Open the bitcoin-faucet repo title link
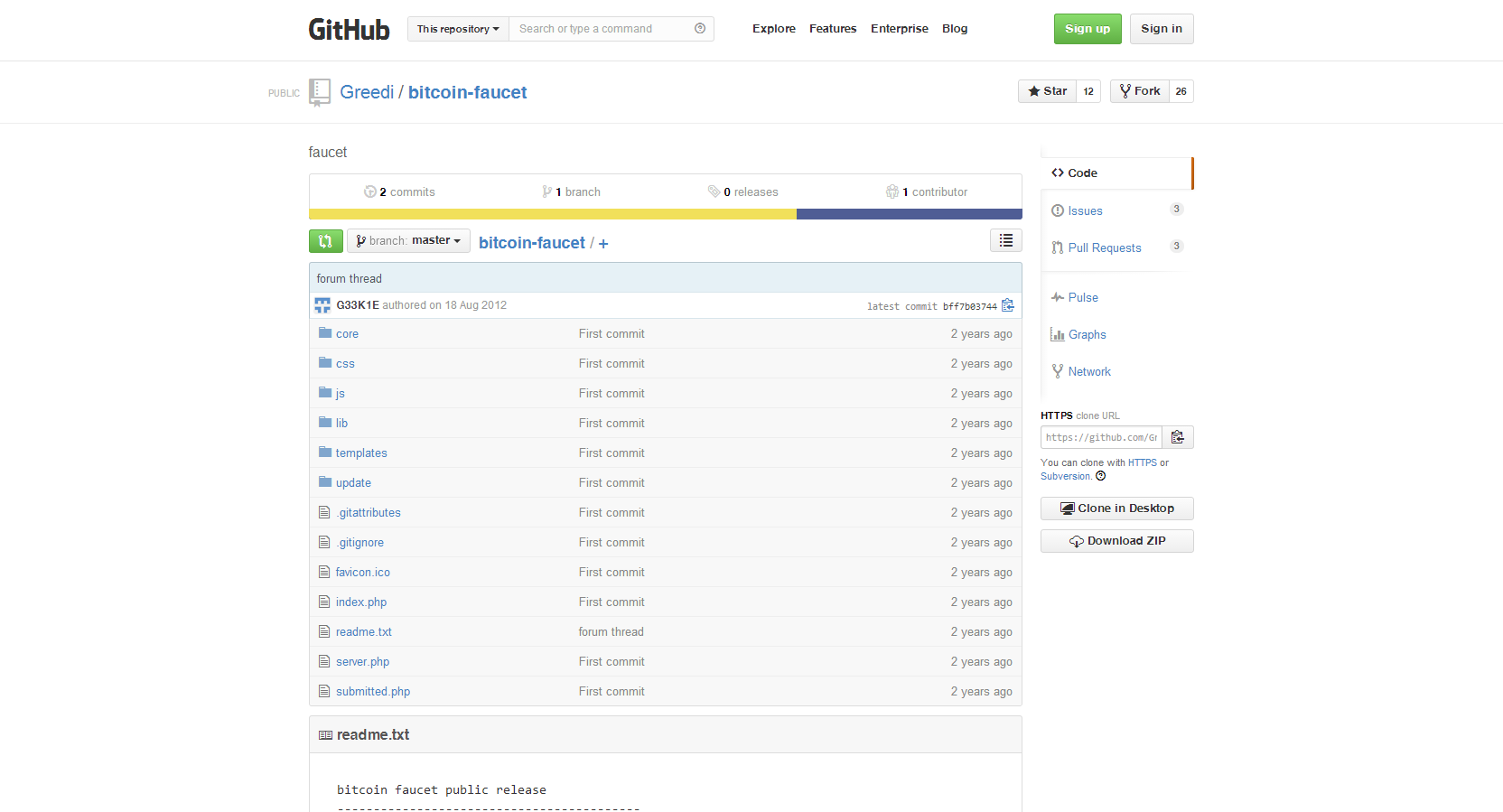Screen dimensions: 1503x812 (x=468, y=92)
